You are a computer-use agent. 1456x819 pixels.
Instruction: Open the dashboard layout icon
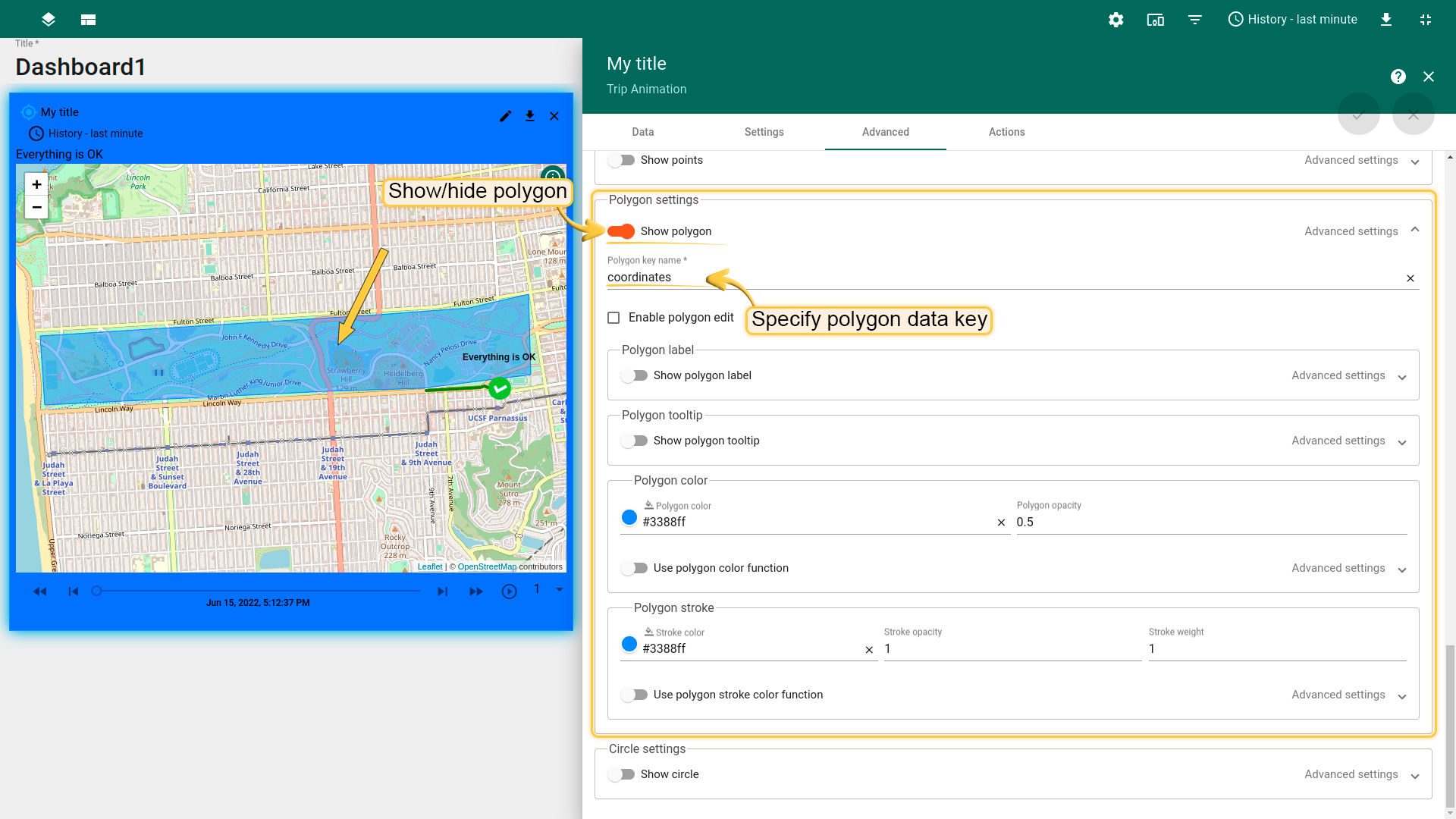[x=88, y=20]
